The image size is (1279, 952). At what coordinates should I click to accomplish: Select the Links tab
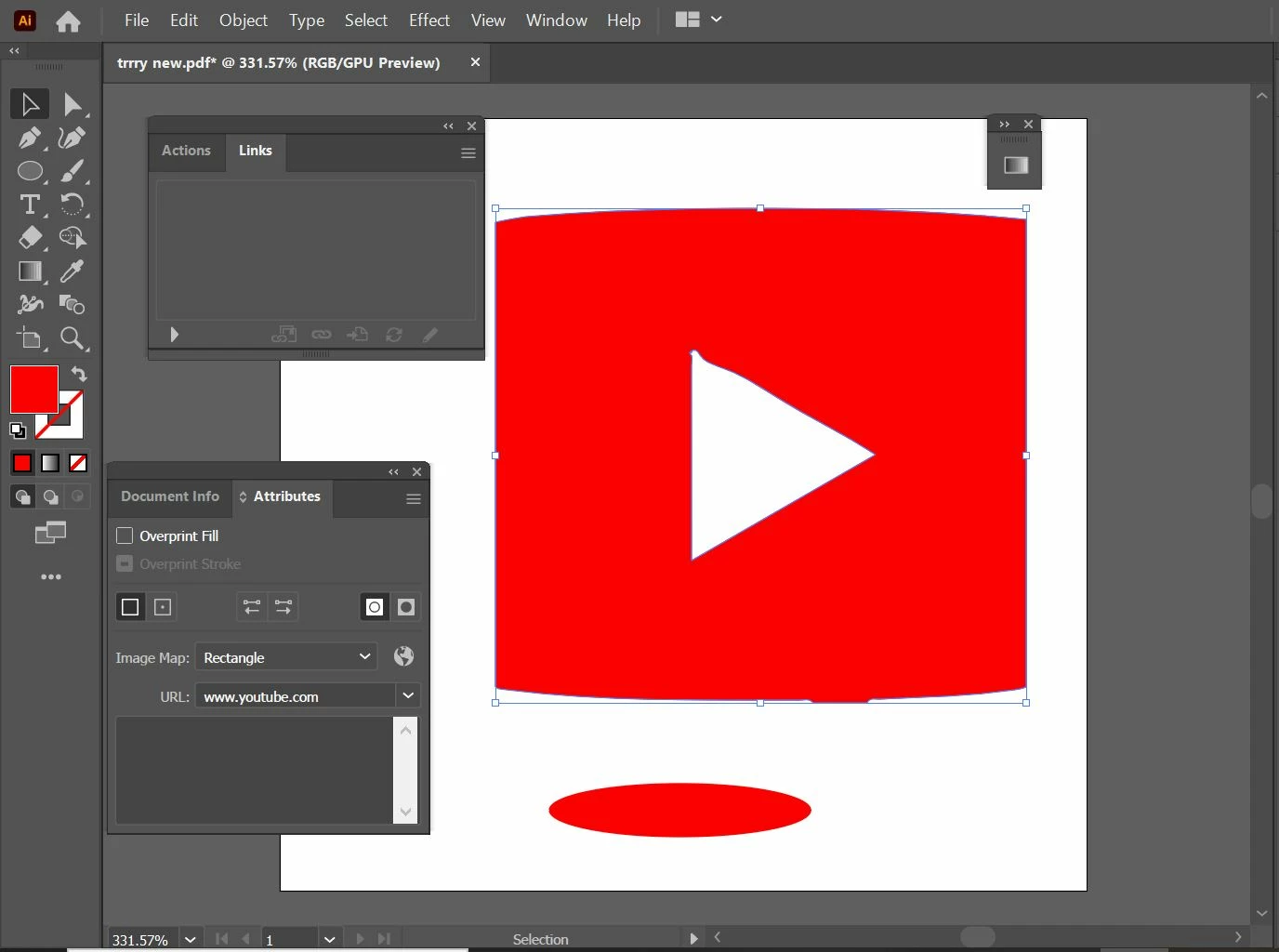click(256, 151)
